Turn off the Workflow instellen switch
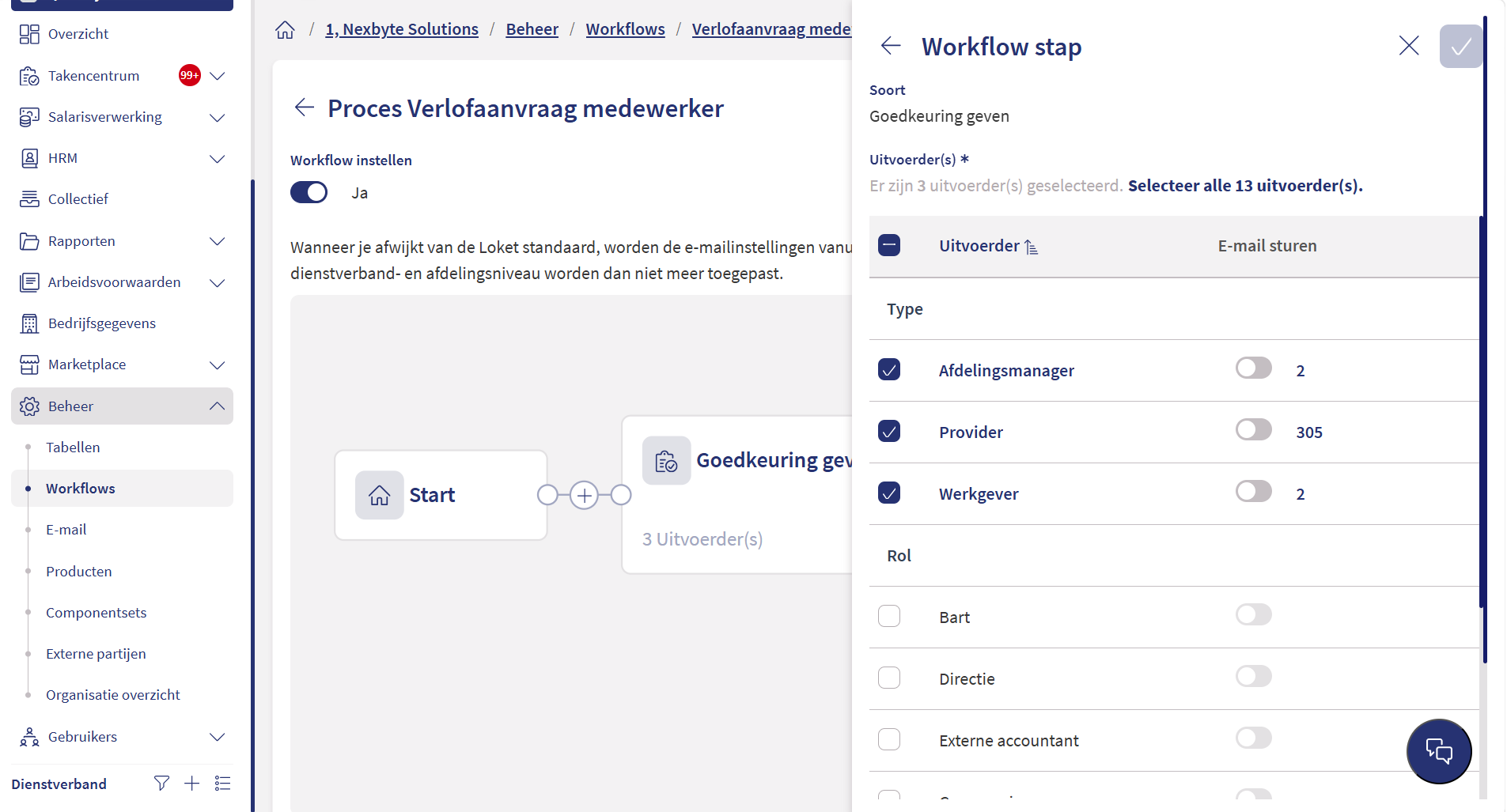 point(309,193)
